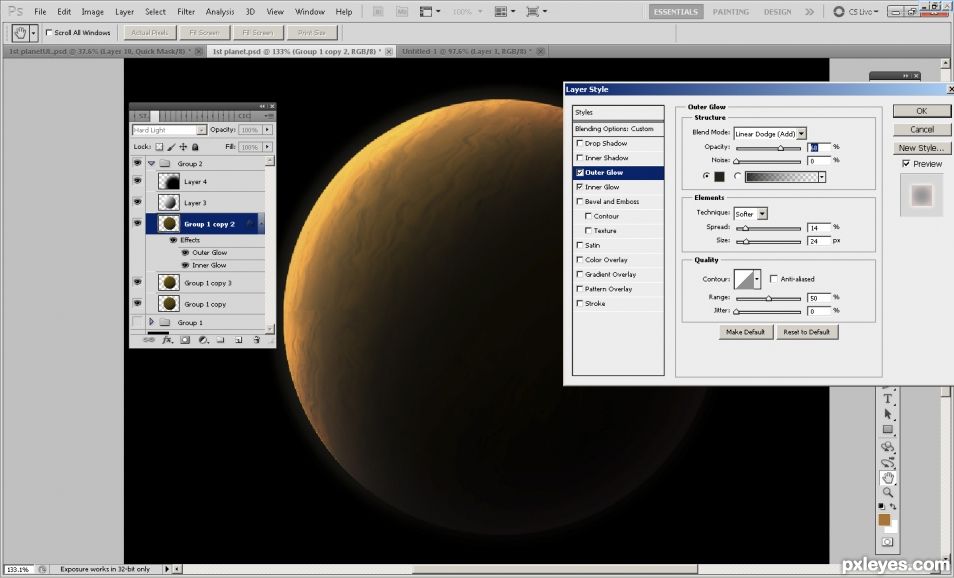Select the gradient glow radio button
Viewport: 954px width, 578px height.
tap(737, 176)
